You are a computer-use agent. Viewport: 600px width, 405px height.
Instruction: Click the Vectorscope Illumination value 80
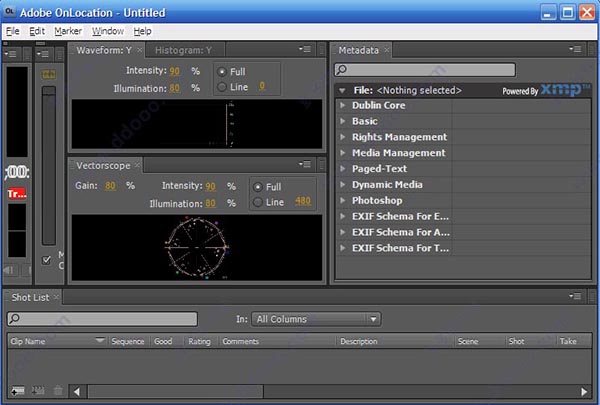click(210, 203)
